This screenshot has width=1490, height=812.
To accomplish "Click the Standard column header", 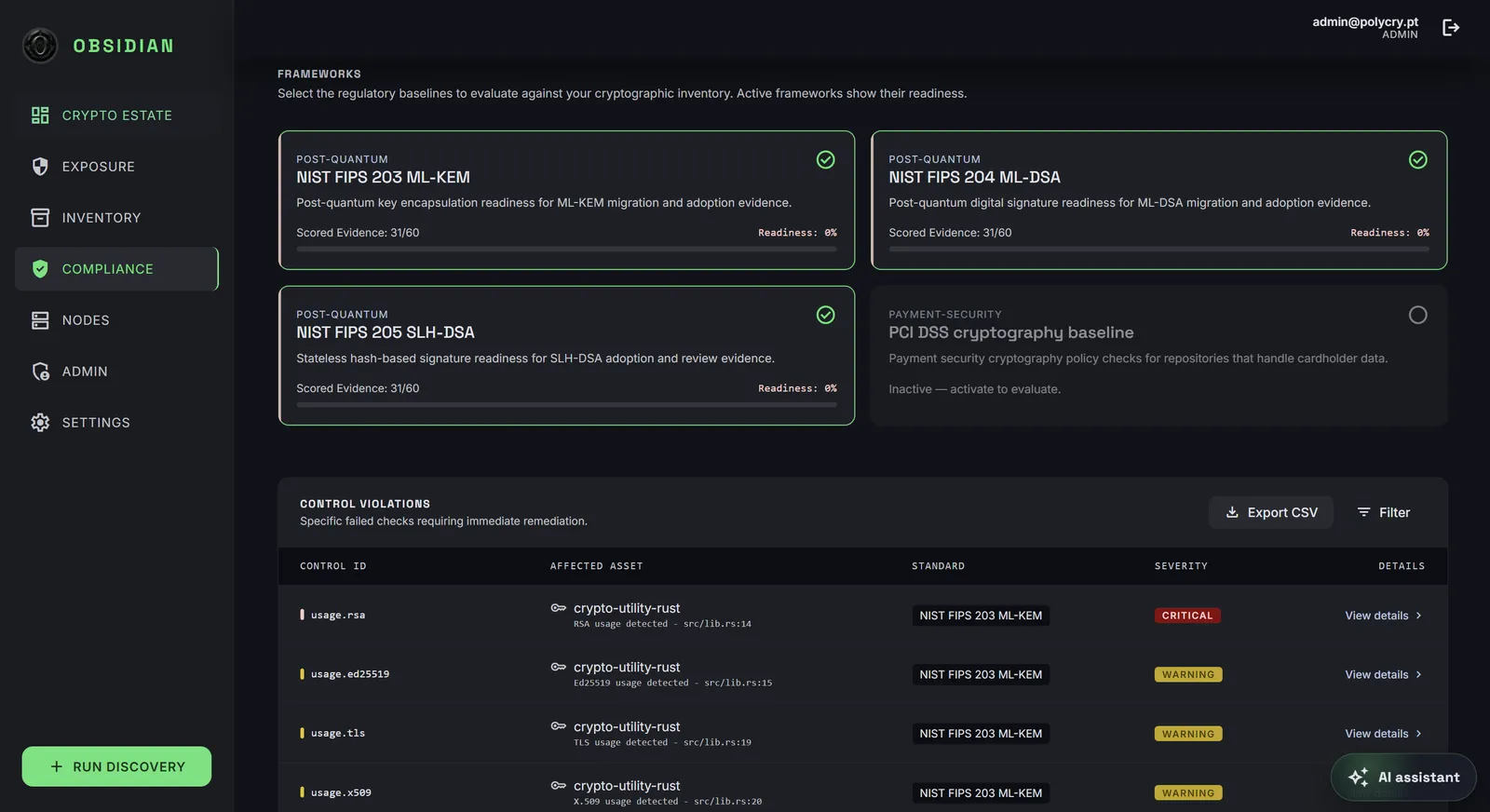I will [939, 566].
